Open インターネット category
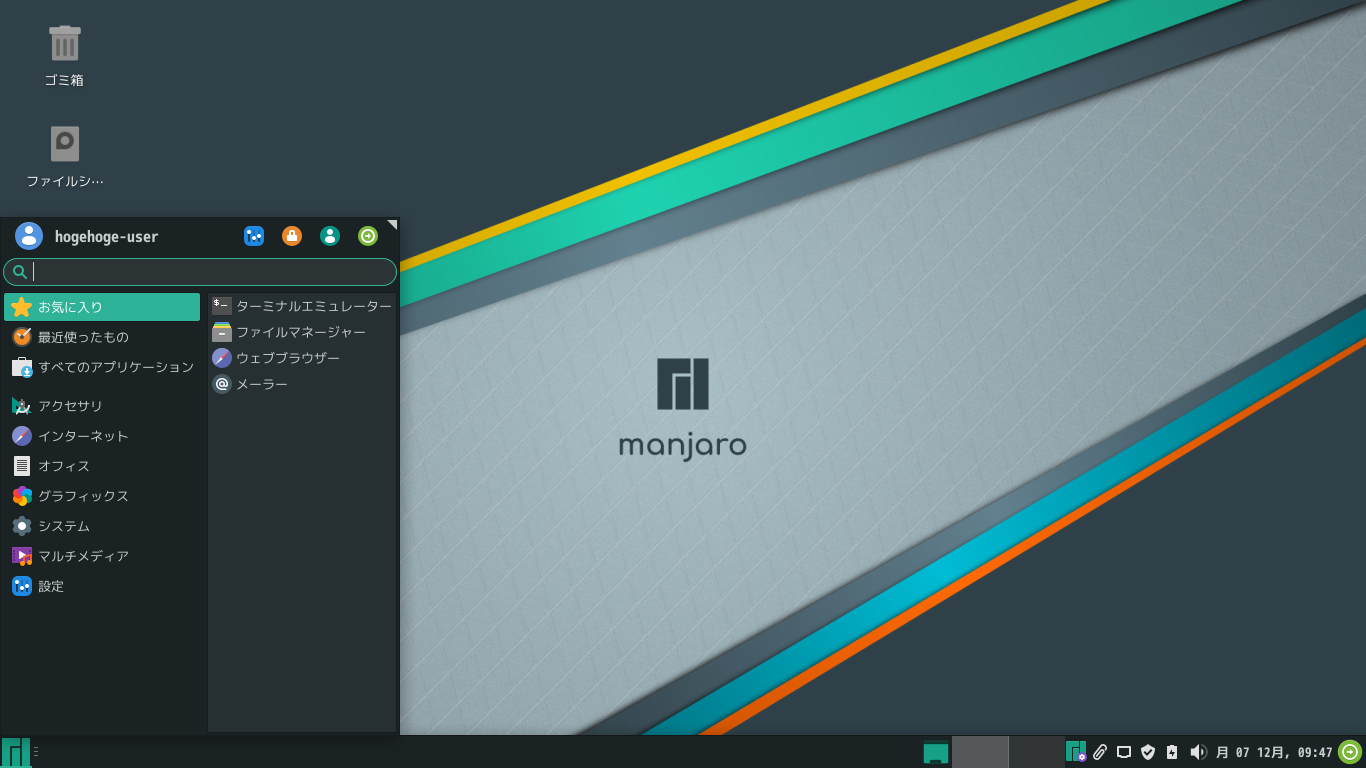Image resolution: width=1366 pixels, height=768 pixels. coord(102,436)
